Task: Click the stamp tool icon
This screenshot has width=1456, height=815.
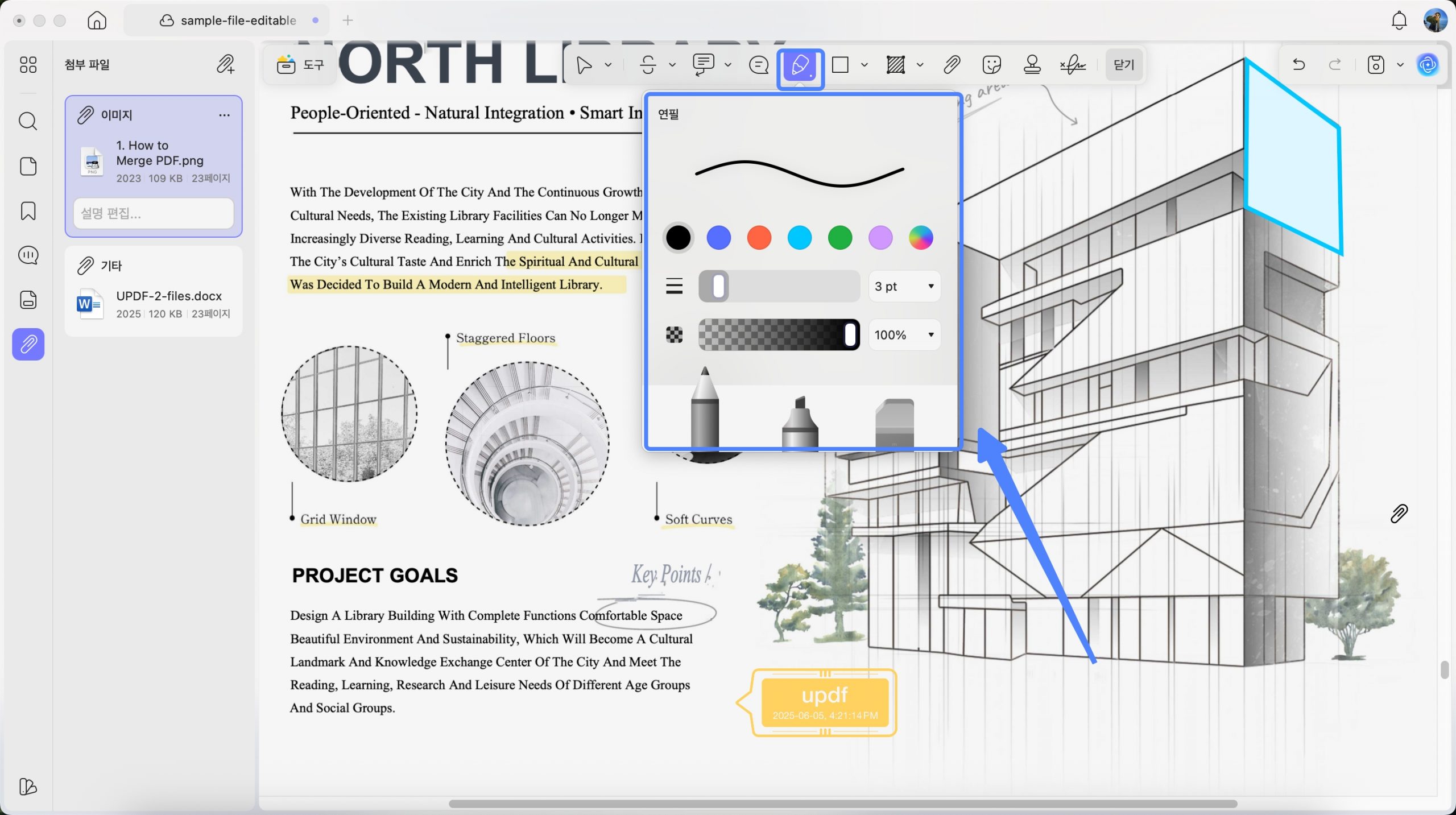Action: [1032, 65]
